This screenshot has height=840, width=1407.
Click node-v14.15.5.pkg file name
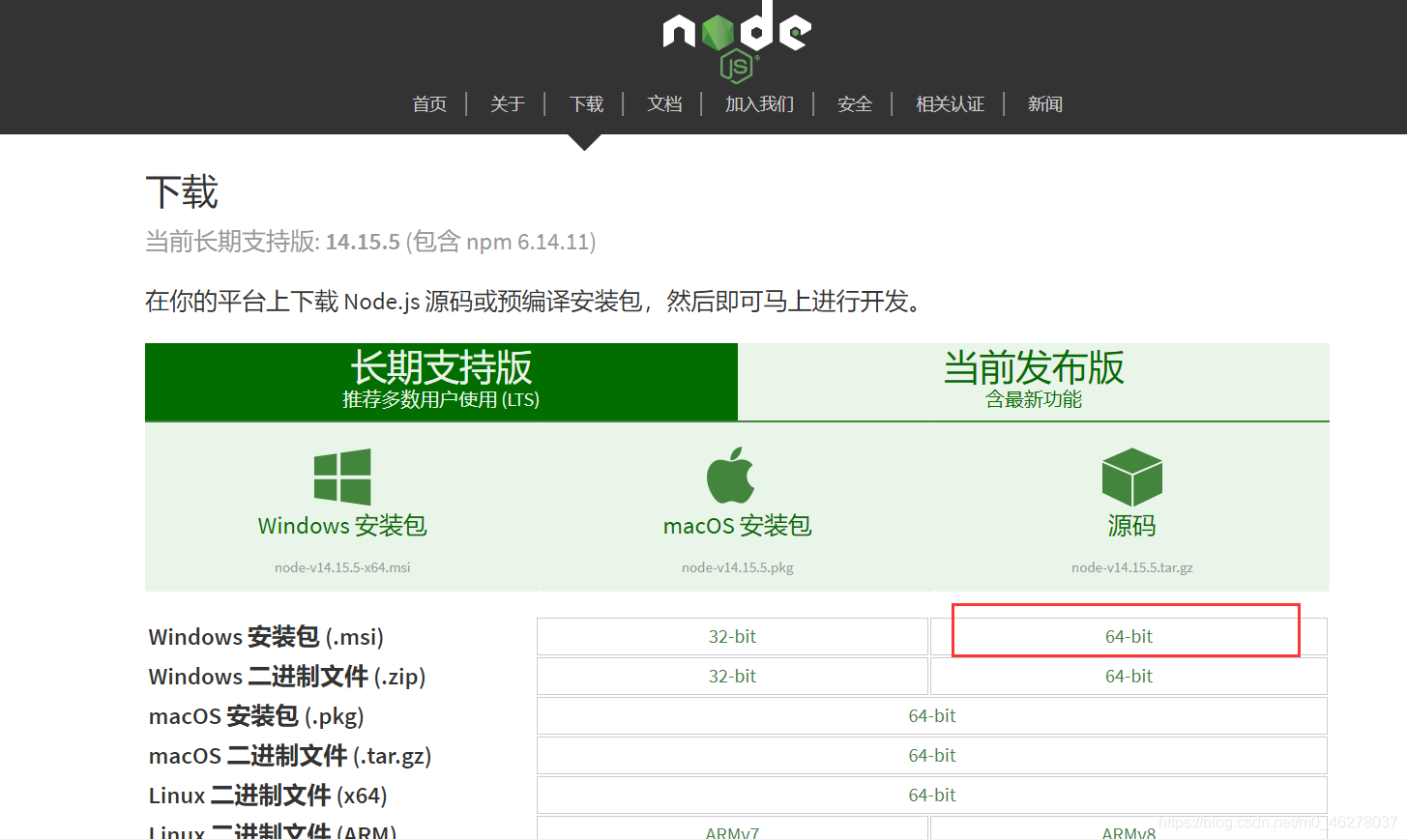737,567
